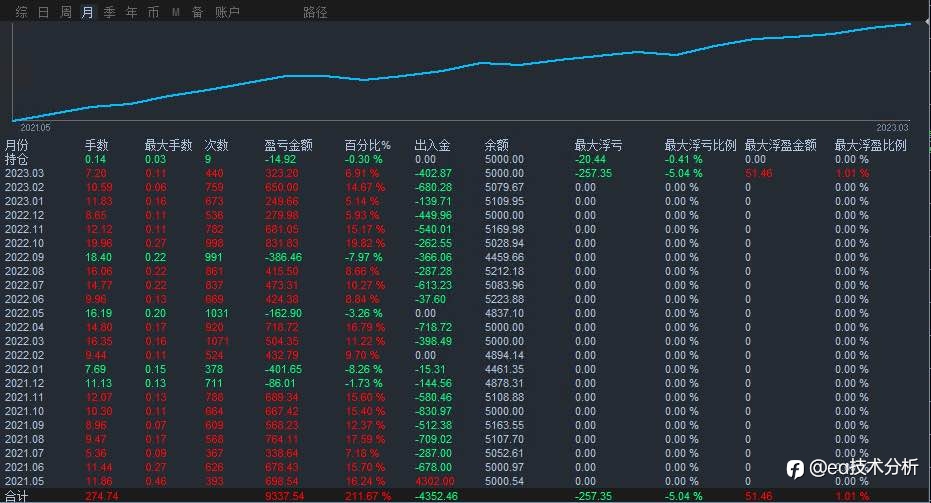Click the 最大浮亏比例 column header
Screen dimensions: 931x503
click(x=701, y=145)
